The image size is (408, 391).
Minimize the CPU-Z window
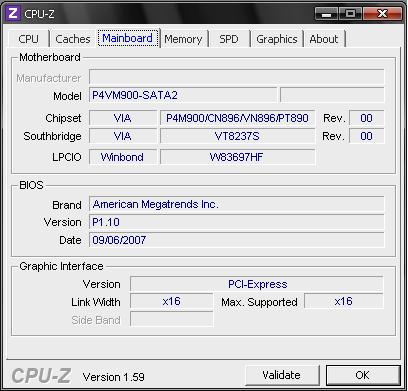(x=327, y=14)
